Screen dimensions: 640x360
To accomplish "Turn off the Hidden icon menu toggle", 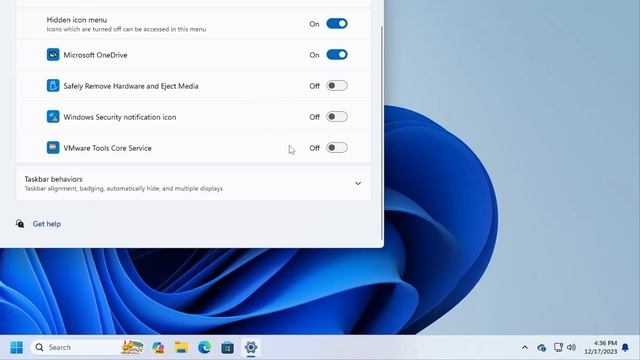I will [337, 24].
